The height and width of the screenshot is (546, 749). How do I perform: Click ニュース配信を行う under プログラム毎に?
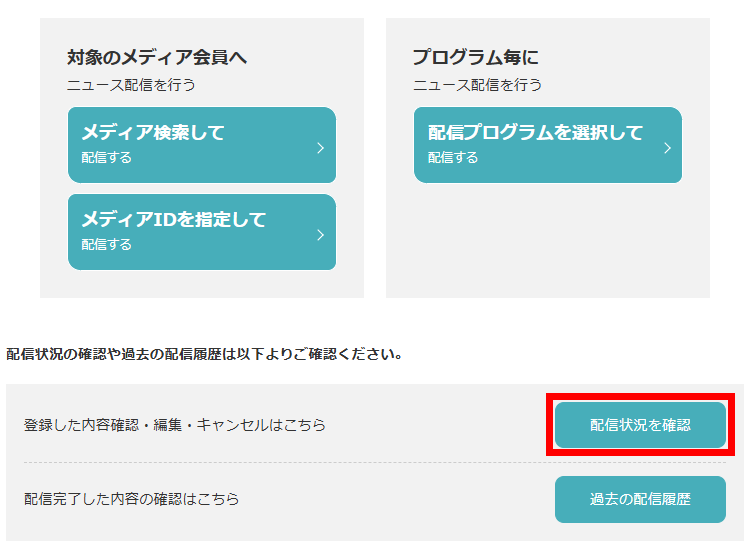(477, 85)
